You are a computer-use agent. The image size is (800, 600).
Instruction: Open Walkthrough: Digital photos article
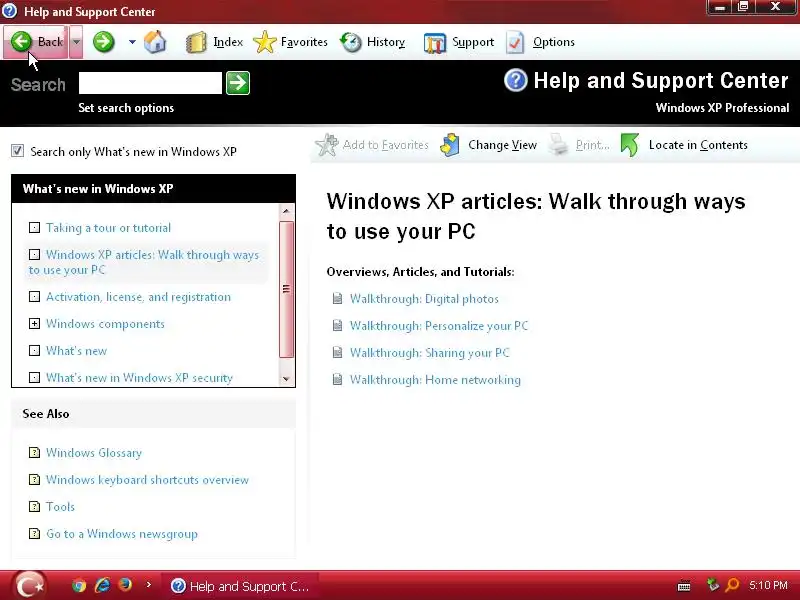[x=424, y=299]
